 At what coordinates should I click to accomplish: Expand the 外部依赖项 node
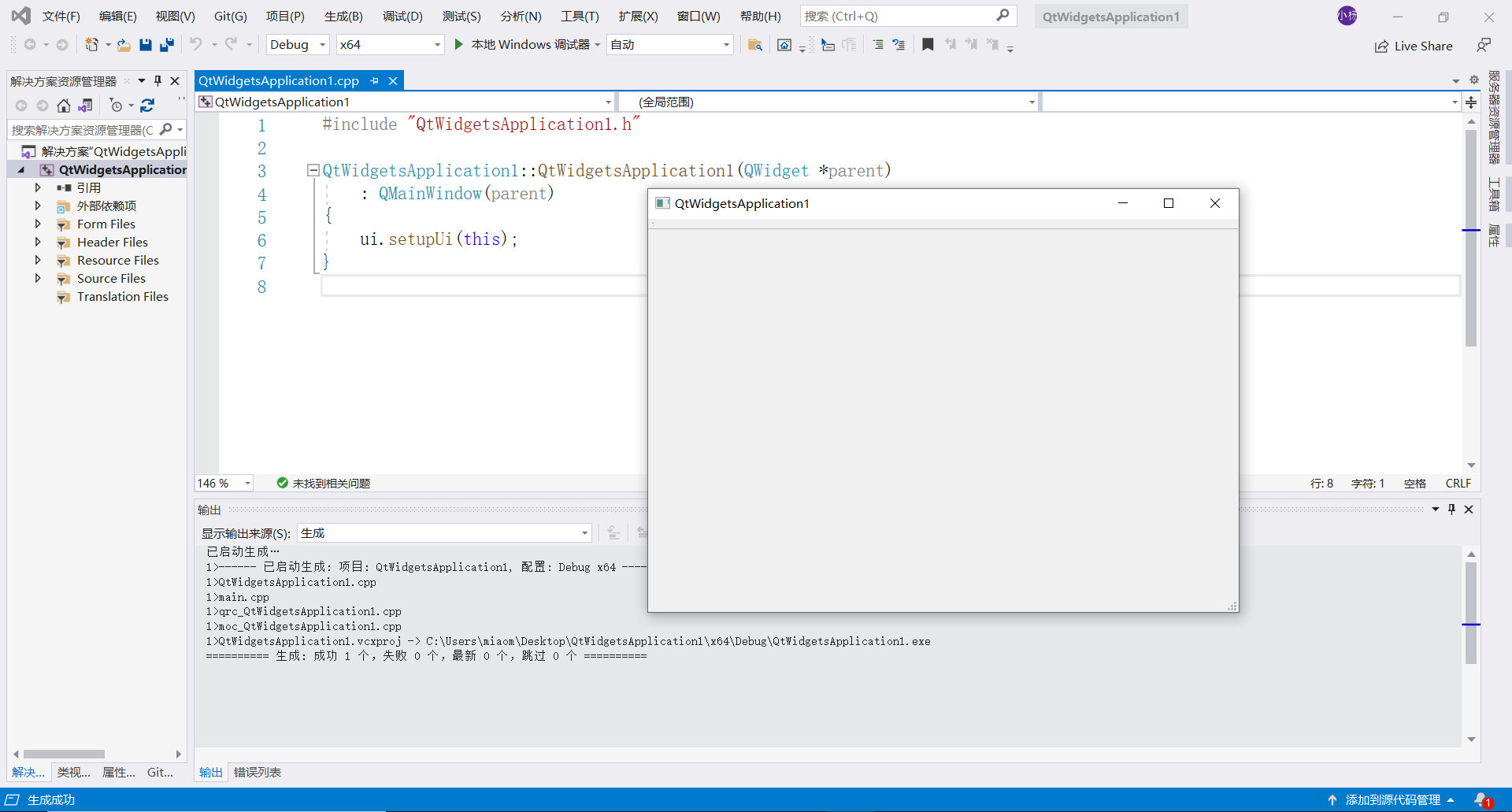point(38,206)
